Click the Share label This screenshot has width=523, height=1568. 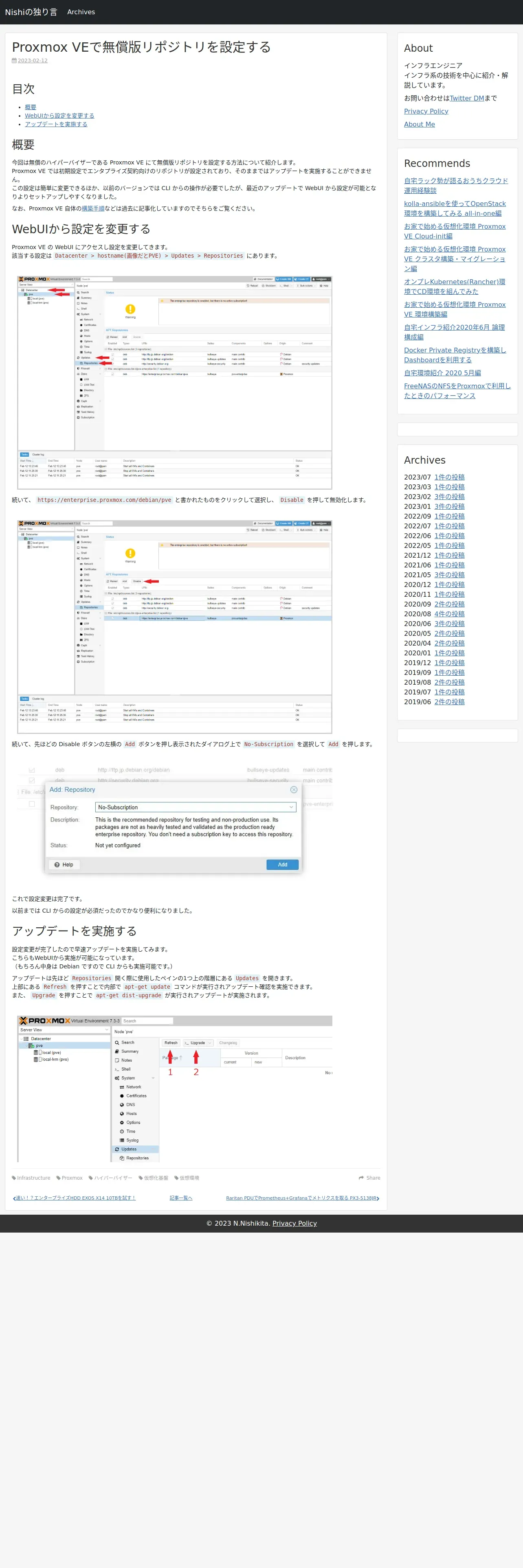point(373,1178)
